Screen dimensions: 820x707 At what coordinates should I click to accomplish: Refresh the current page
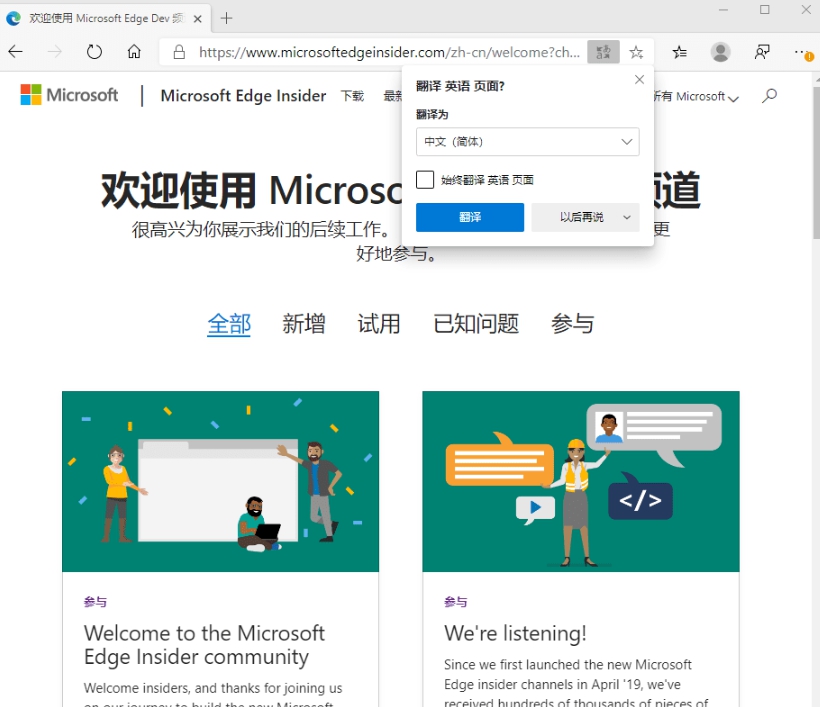click(93, 52)
